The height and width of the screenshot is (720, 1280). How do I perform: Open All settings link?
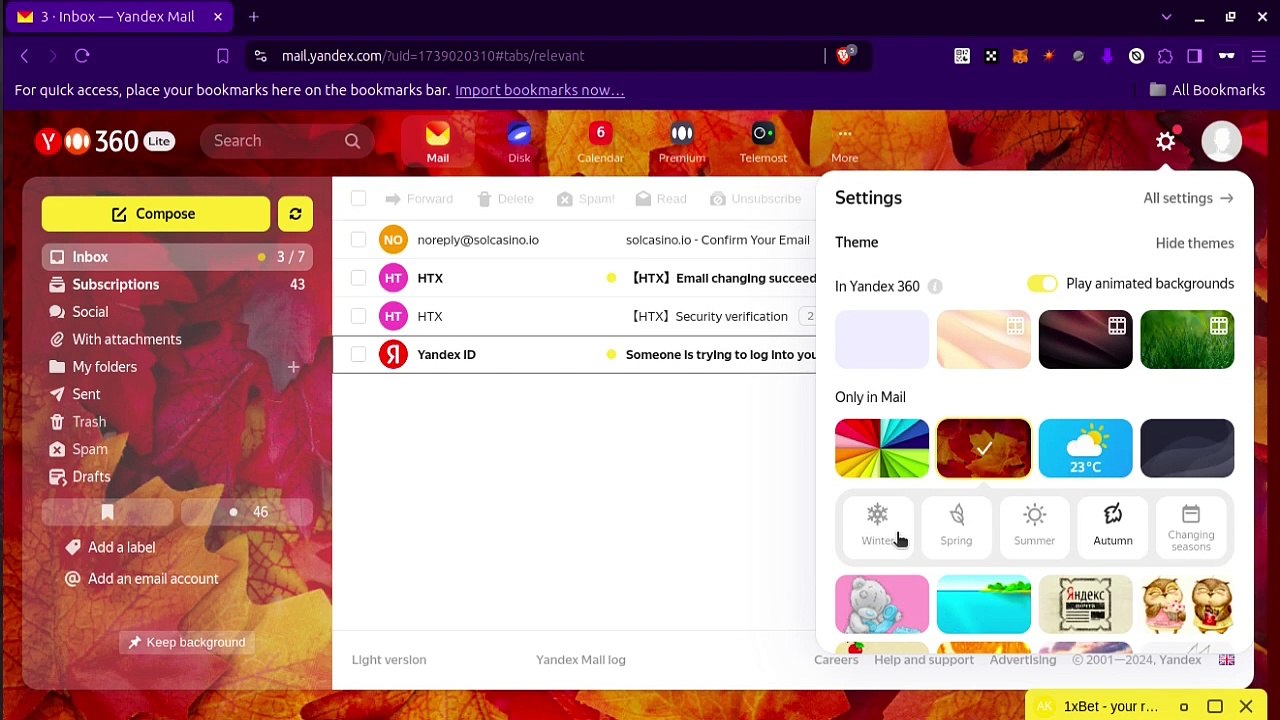[1188, 198]
